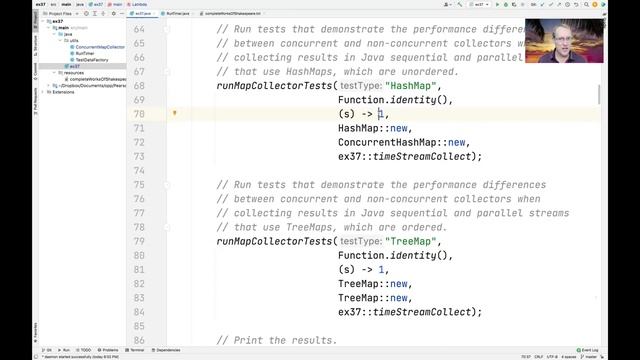Click the Search Everywhere magnifier icon

click(586, 4)
